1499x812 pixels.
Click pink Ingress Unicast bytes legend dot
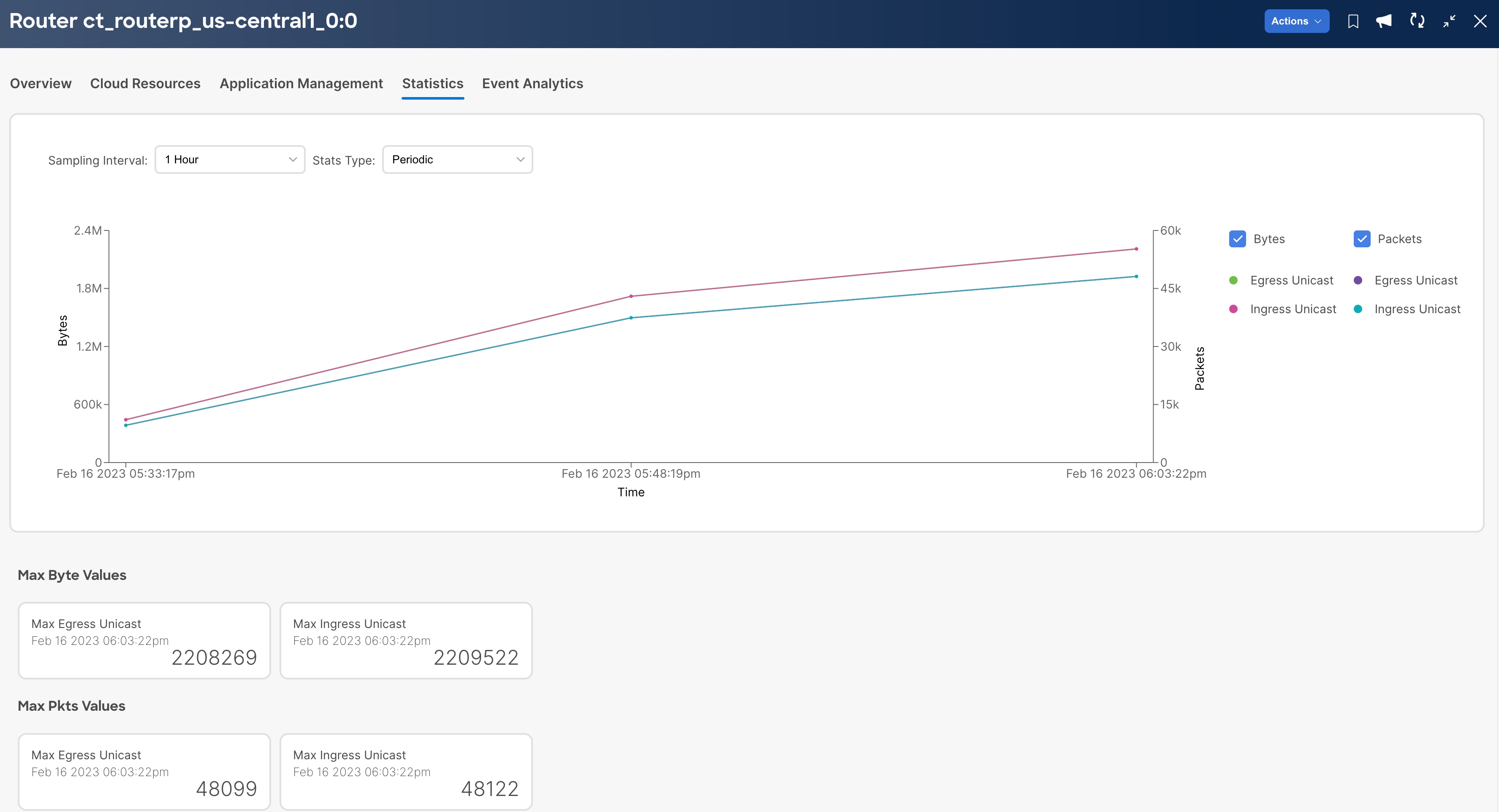coord(1233,309)
